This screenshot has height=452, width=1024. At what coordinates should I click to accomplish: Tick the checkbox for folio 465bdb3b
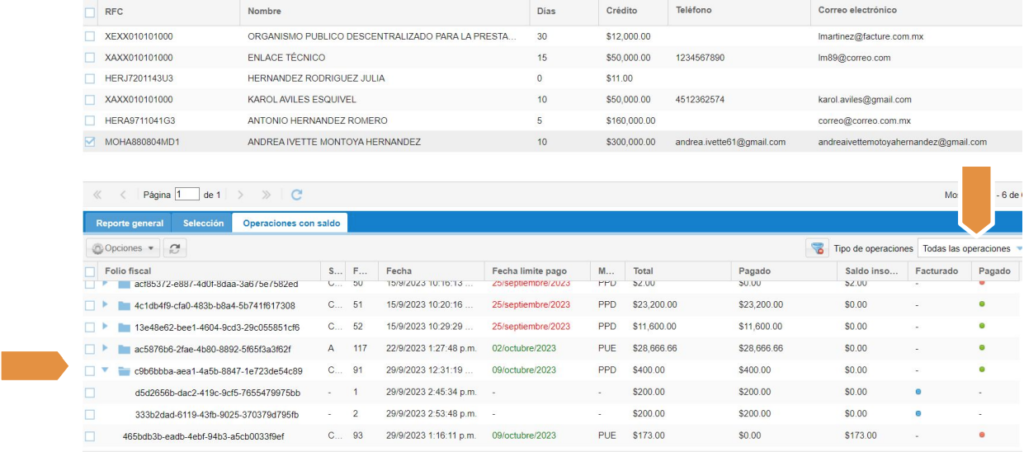click(x=91, y=436)
